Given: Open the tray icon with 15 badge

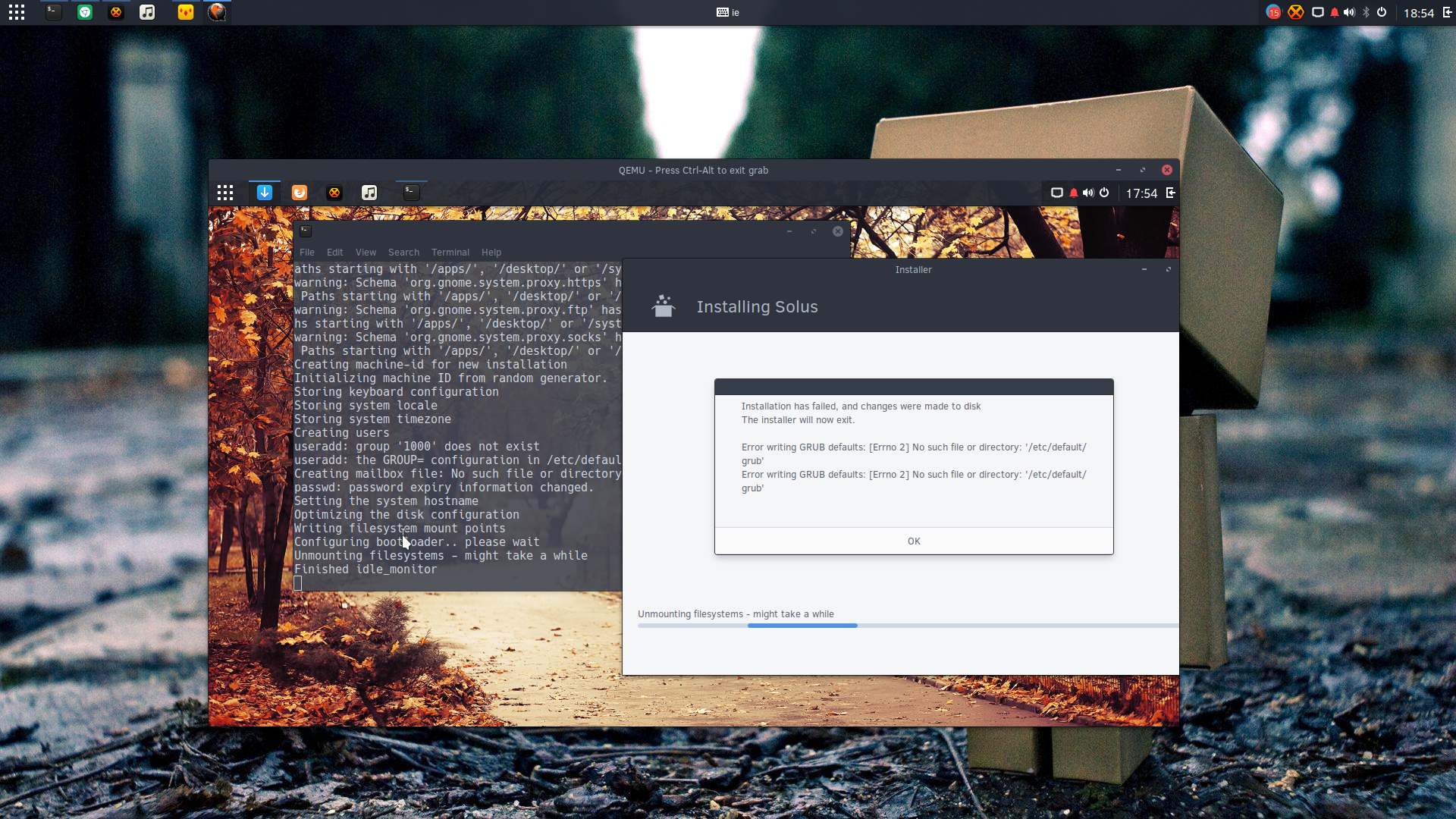Looking at the screenshot, I should tap(1273, 12).
